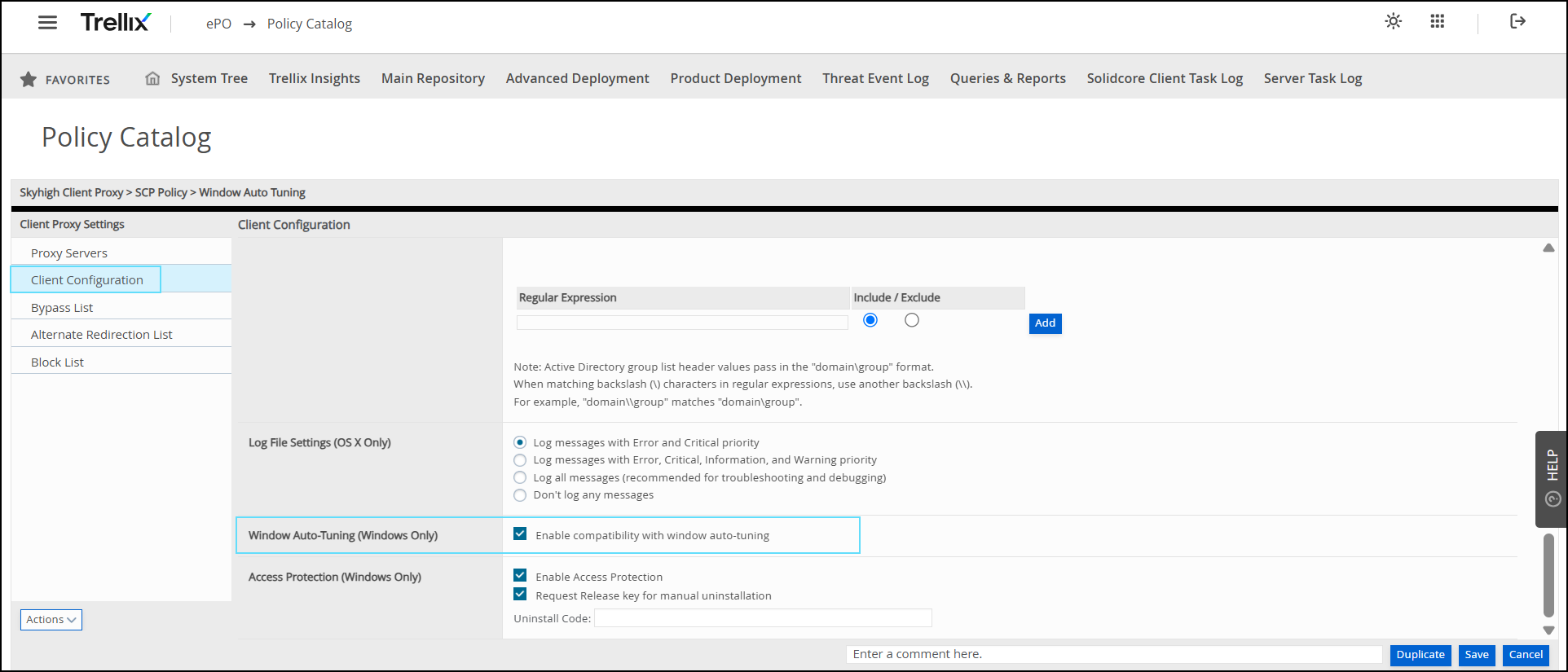Open the HELP side panel

pos(1552,479)
